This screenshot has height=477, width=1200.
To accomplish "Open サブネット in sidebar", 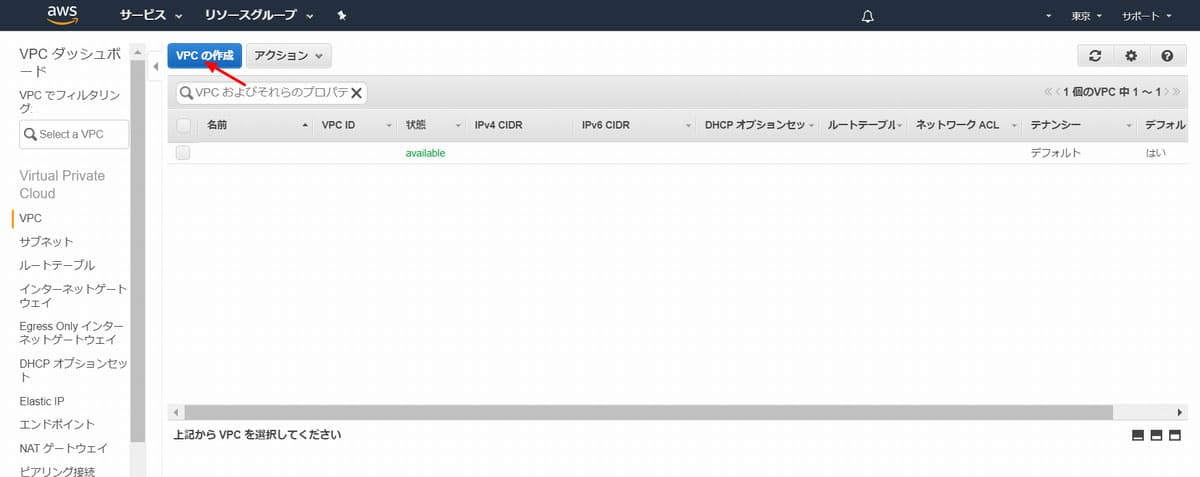I will (46, 242).
